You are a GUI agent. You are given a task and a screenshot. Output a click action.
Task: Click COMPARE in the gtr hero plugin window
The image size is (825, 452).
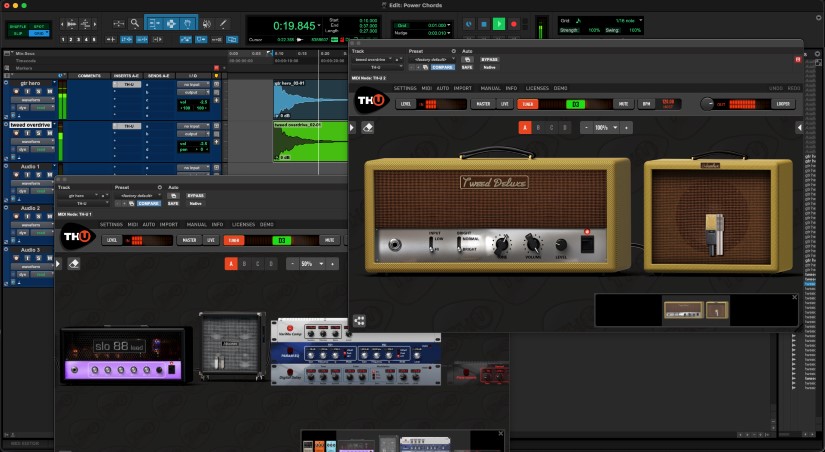(x=148, y=204)
